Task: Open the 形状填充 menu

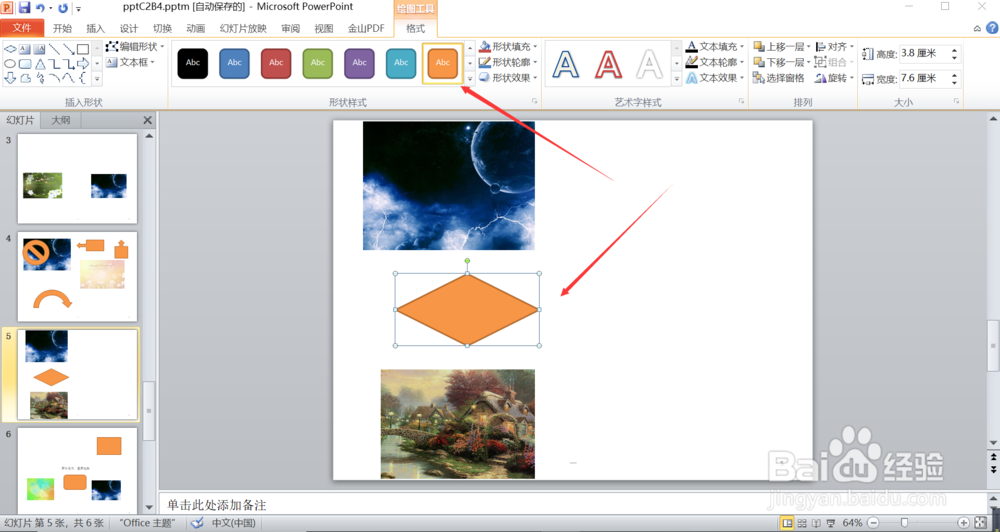Action: (x=508, y=47)
